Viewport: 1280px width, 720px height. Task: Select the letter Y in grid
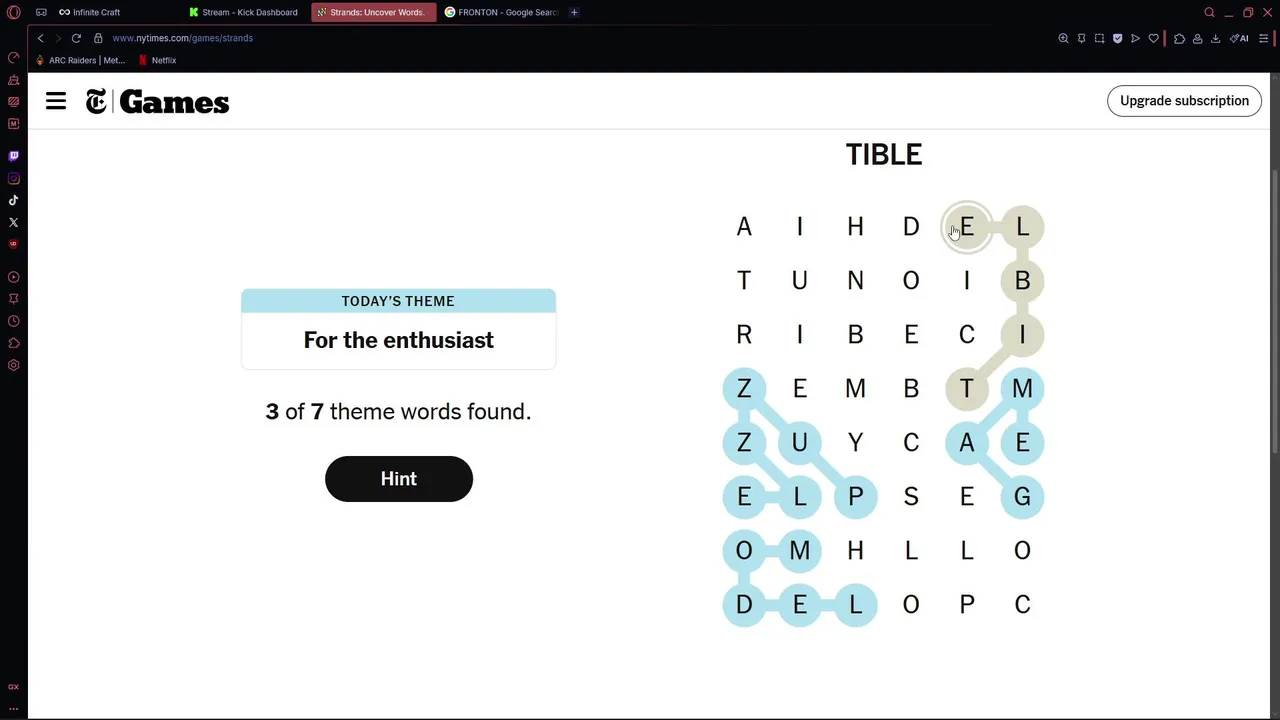(x=855, y=442)
